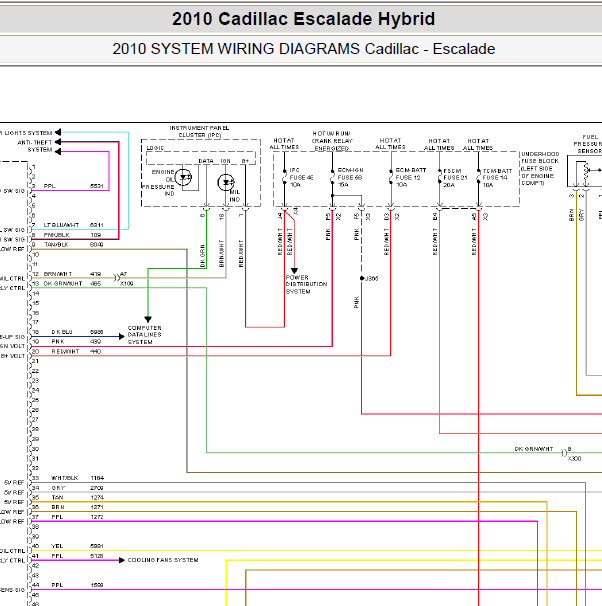
Task: Click the J386 splice node
Action: click(x=362, y=278)
